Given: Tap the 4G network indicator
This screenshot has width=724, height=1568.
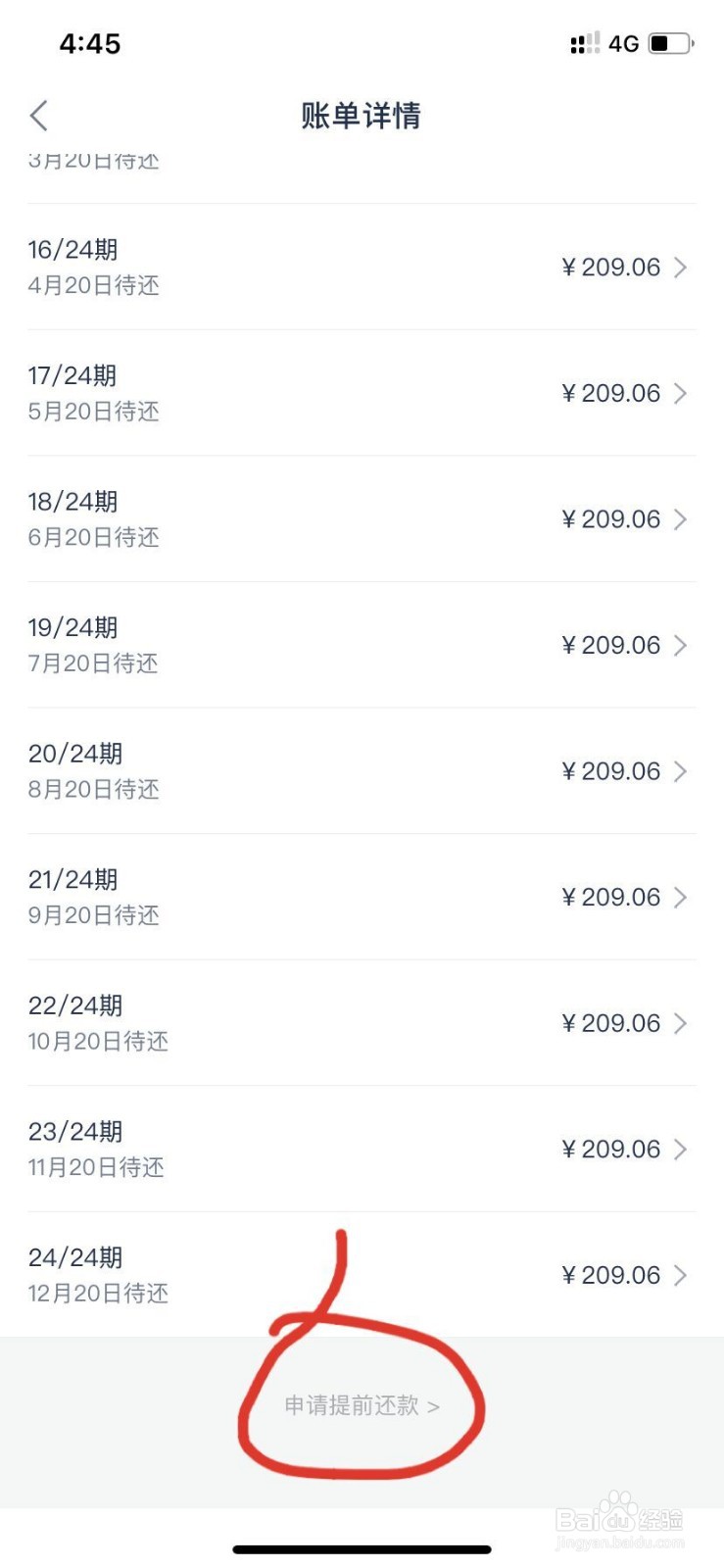Looking at the screenshot, I should (x=623, y=43).
